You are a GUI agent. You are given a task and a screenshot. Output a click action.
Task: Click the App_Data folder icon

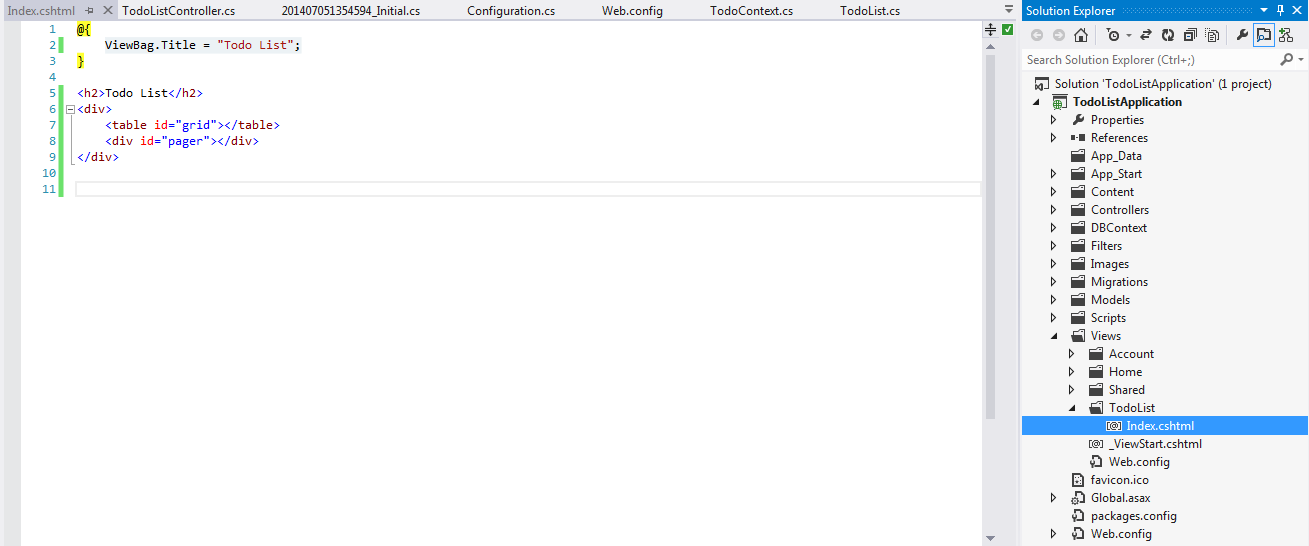click(x=1078, y=156)
